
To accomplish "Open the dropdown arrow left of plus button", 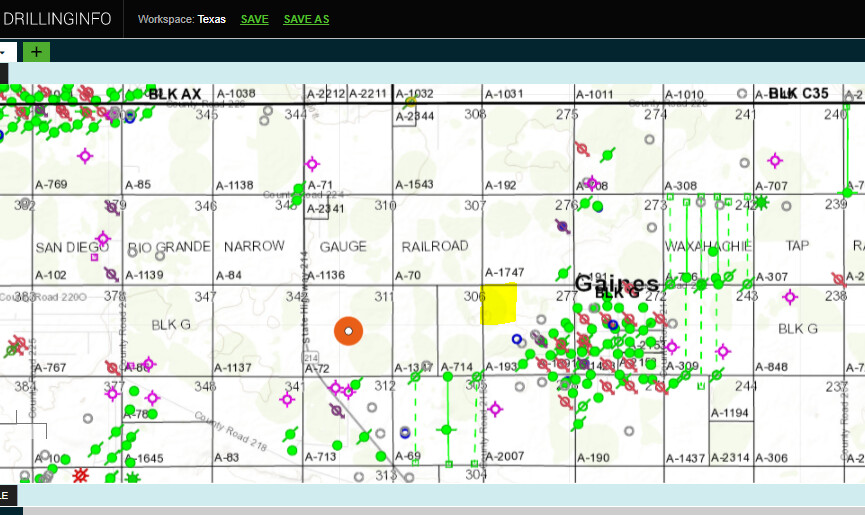I will (5, 52).
